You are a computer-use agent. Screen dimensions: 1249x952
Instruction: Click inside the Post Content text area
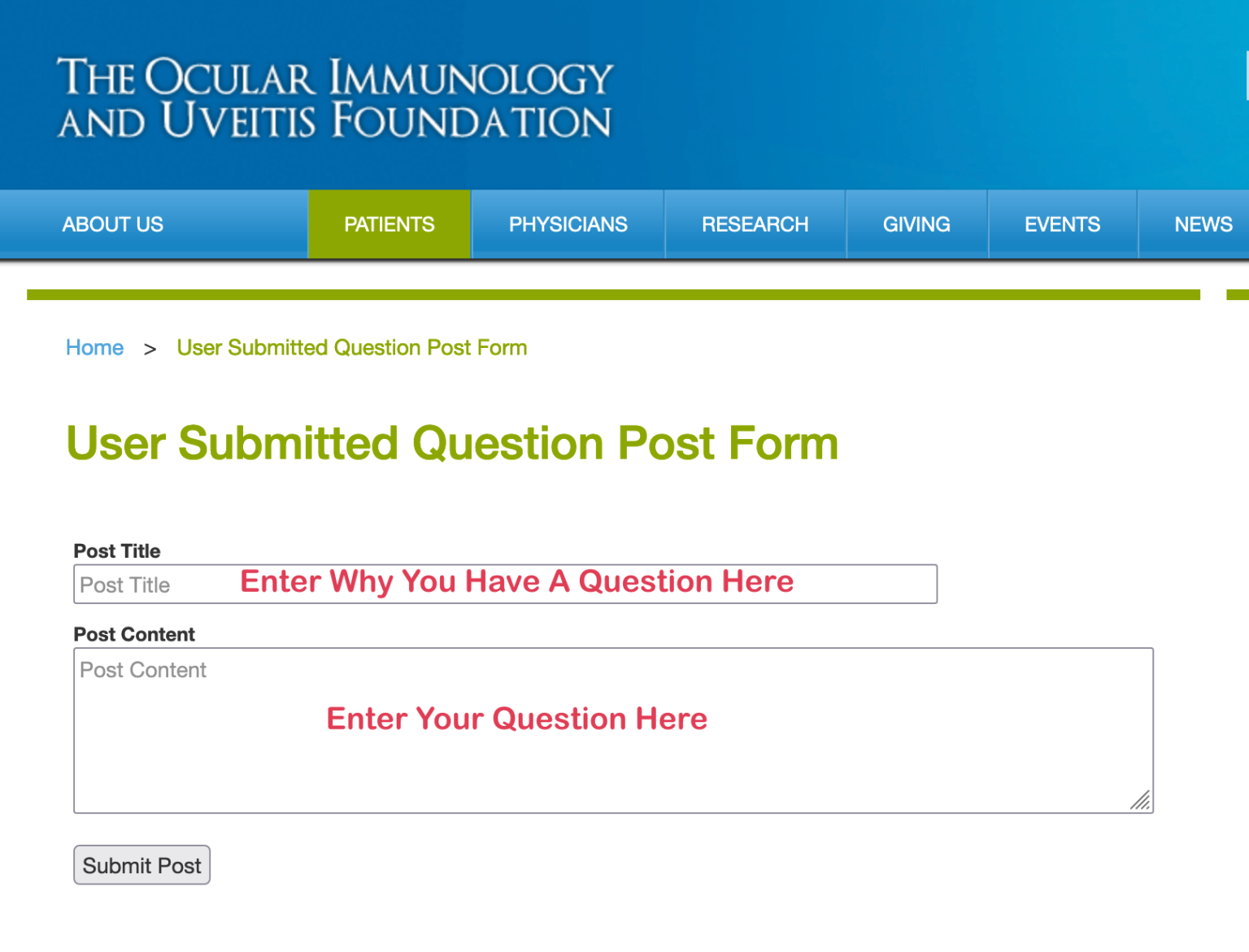(x=613, y=730)
